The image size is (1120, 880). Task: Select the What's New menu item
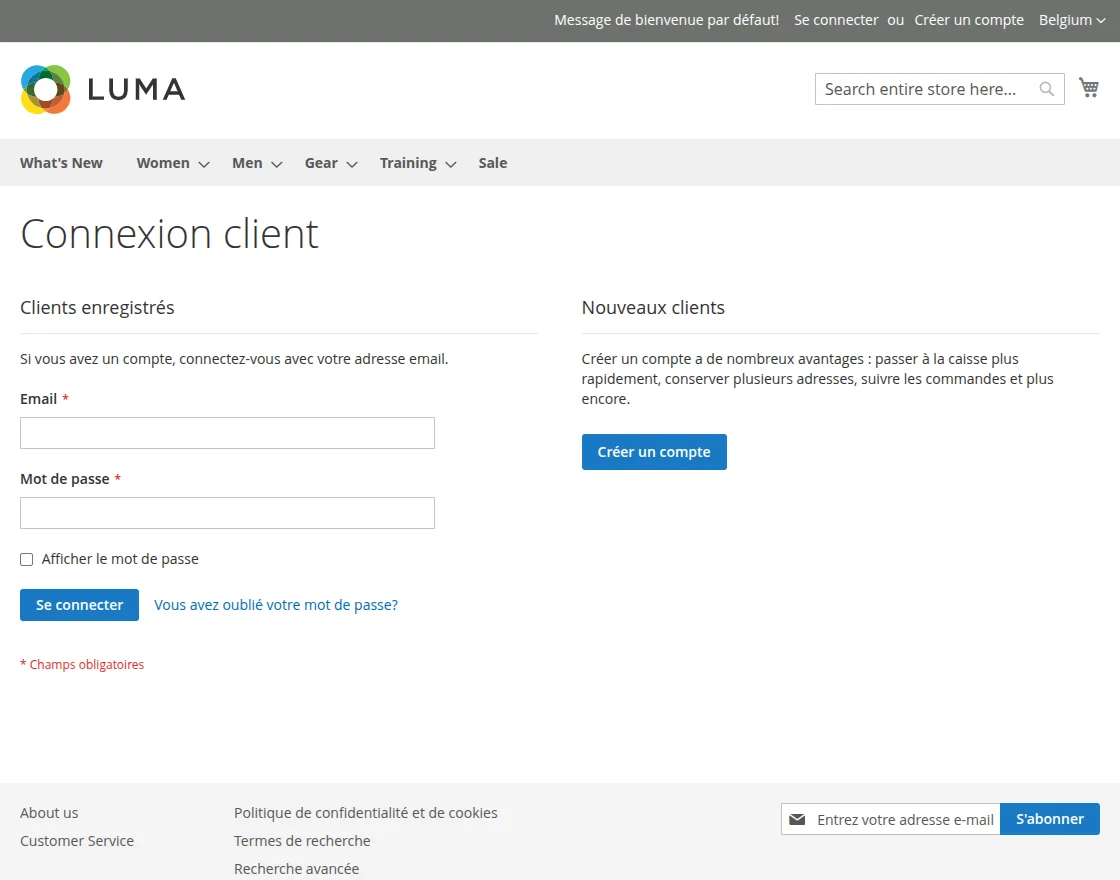(61, 162)
